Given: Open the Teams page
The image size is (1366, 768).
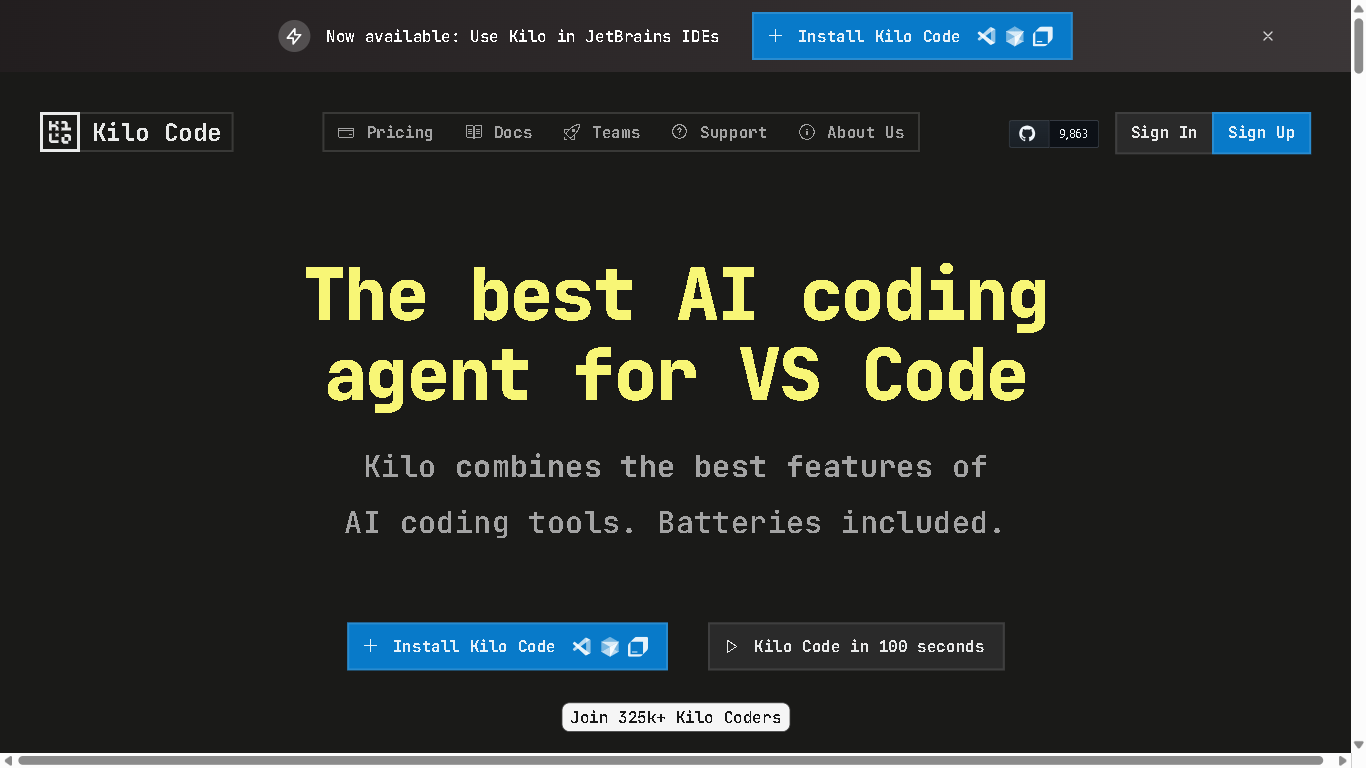Looking at the screenshot, I should click(602, 132).
